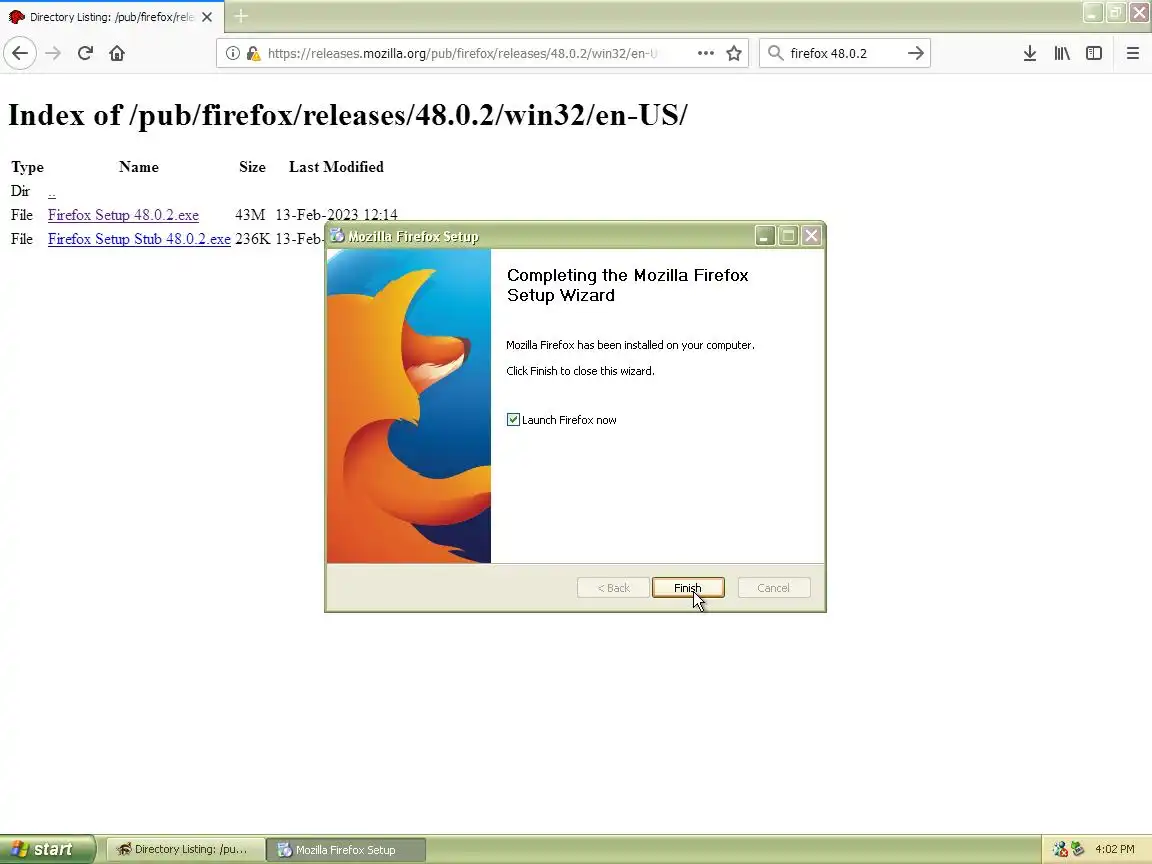Toggle the sidebar view icon

pos(1094,53)
